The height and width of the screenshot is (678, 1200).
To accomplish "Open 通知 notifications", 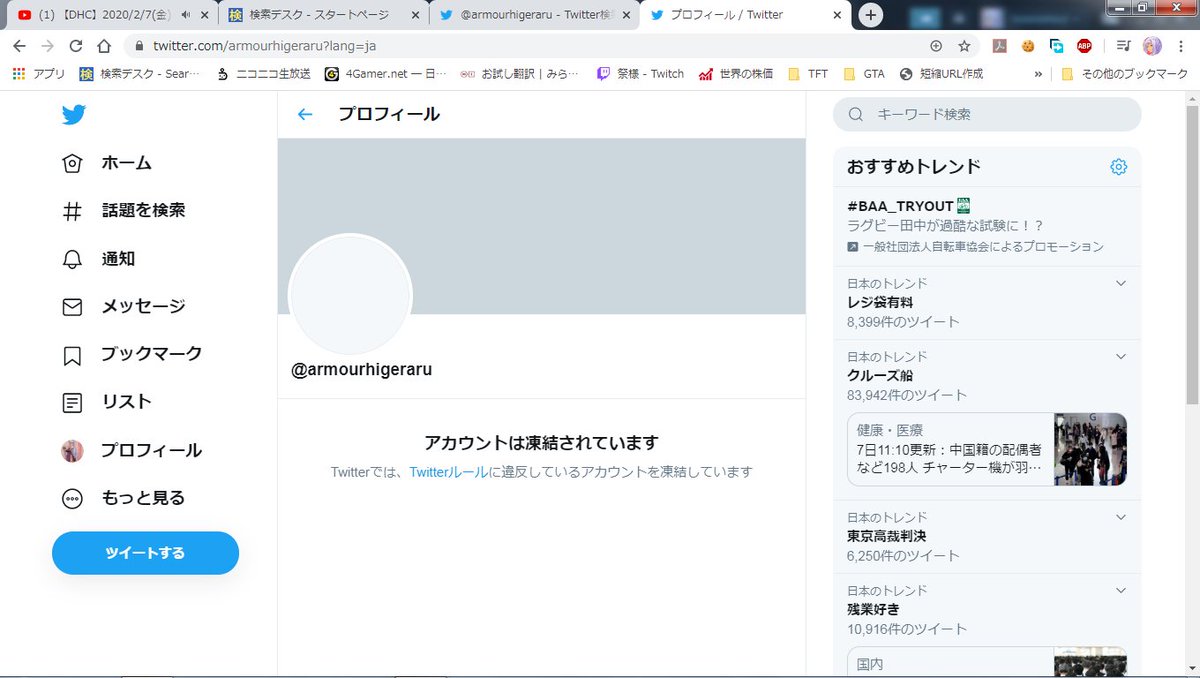I will pyautogui.click(x=98, y=259).
